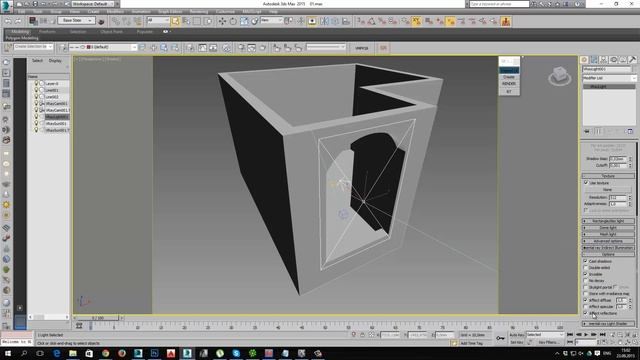Click the Redo arrow in main toolbar
640x360 pixels.
click(x=18, y=21)
